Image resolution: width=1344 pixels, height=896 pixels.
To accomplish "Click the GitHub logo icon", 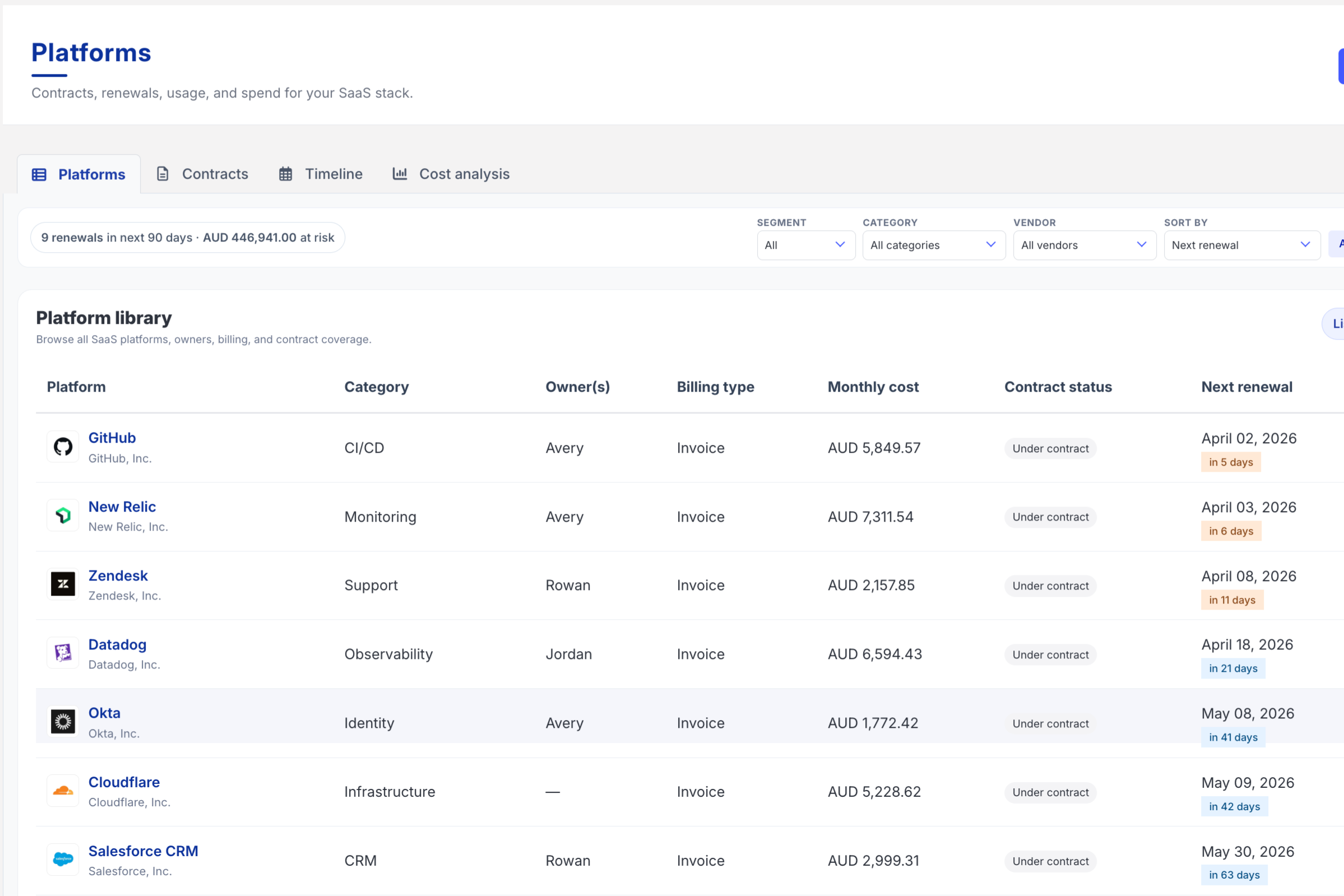I will click(63, 446).
